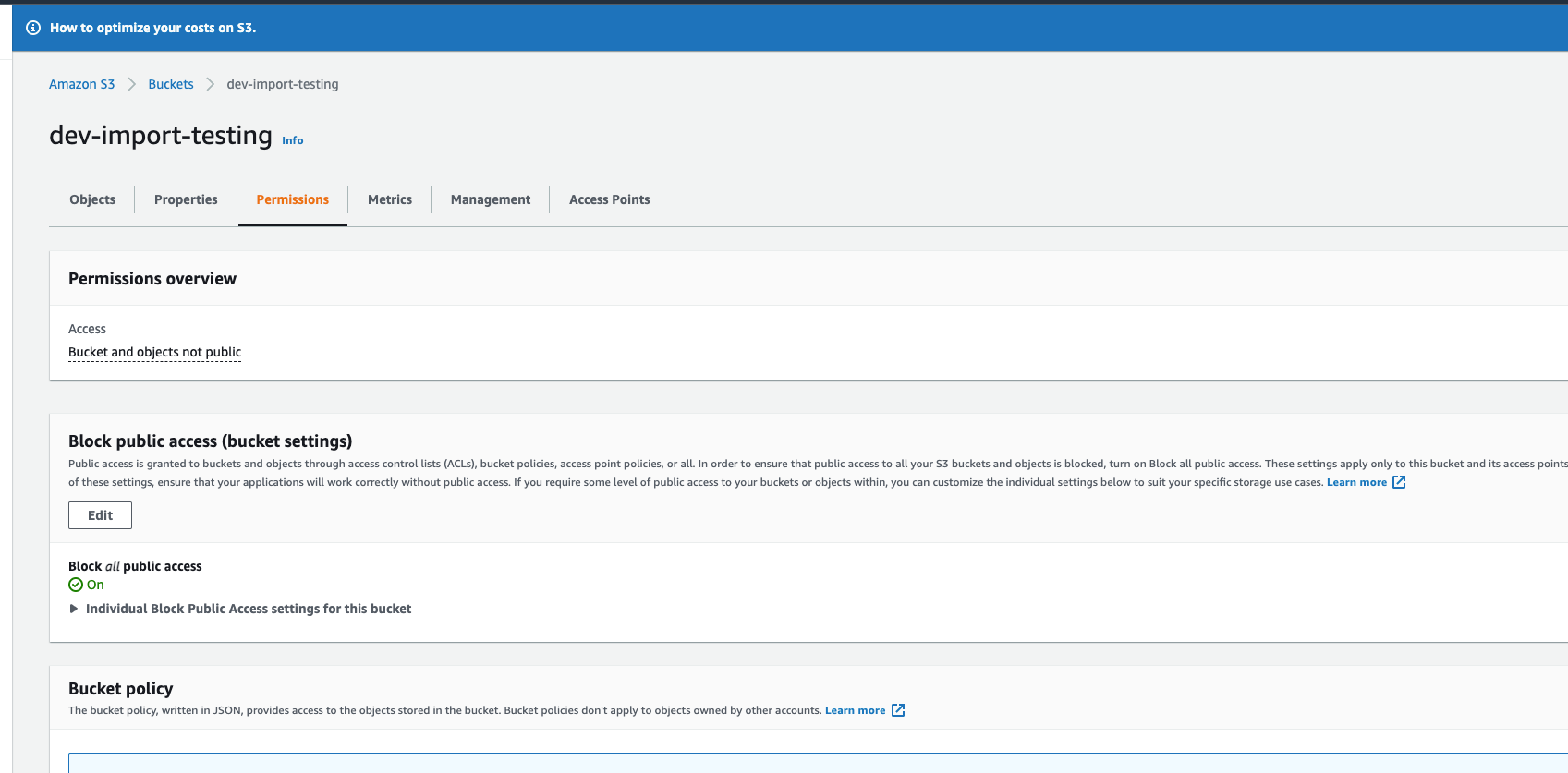This screenshot has width=1568, height=773.
Task: Select the Permissions tab
Action: (293, 199)
